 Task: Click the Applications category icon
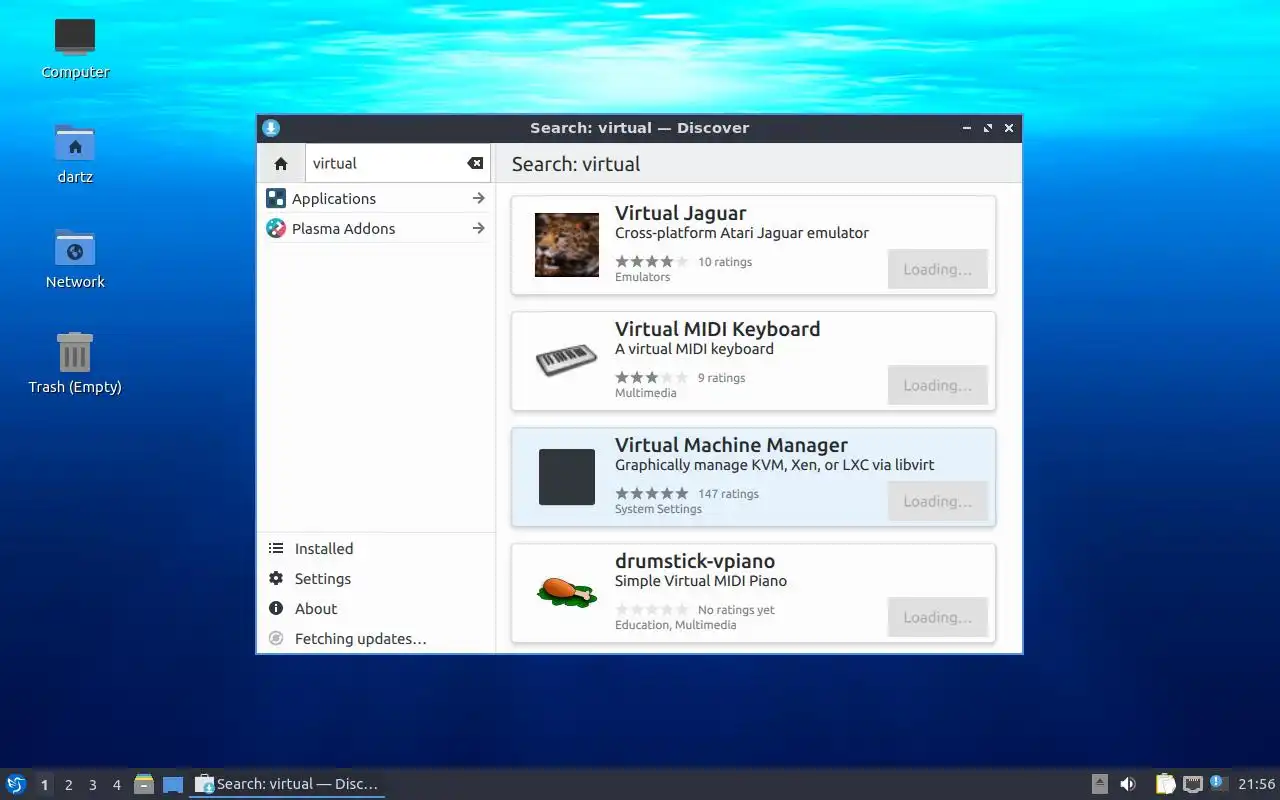(276, 198)
